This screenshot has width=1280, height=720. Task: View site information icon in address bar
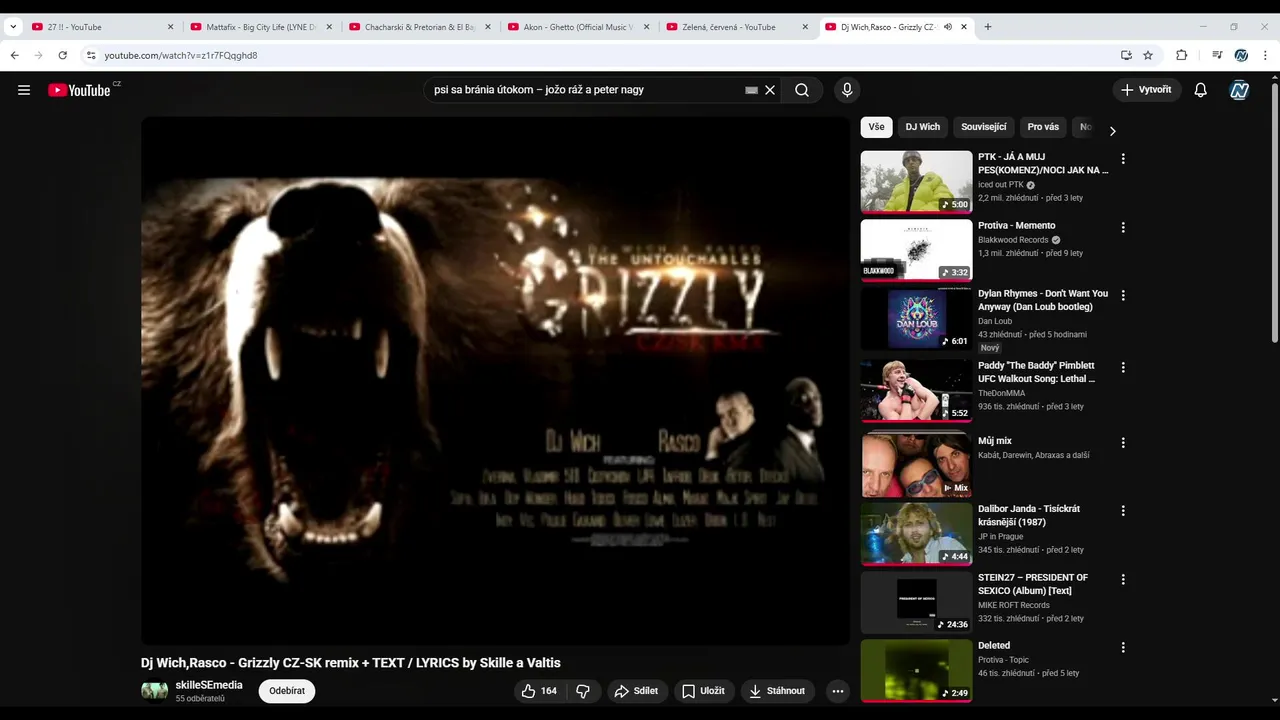pos(91,55)
